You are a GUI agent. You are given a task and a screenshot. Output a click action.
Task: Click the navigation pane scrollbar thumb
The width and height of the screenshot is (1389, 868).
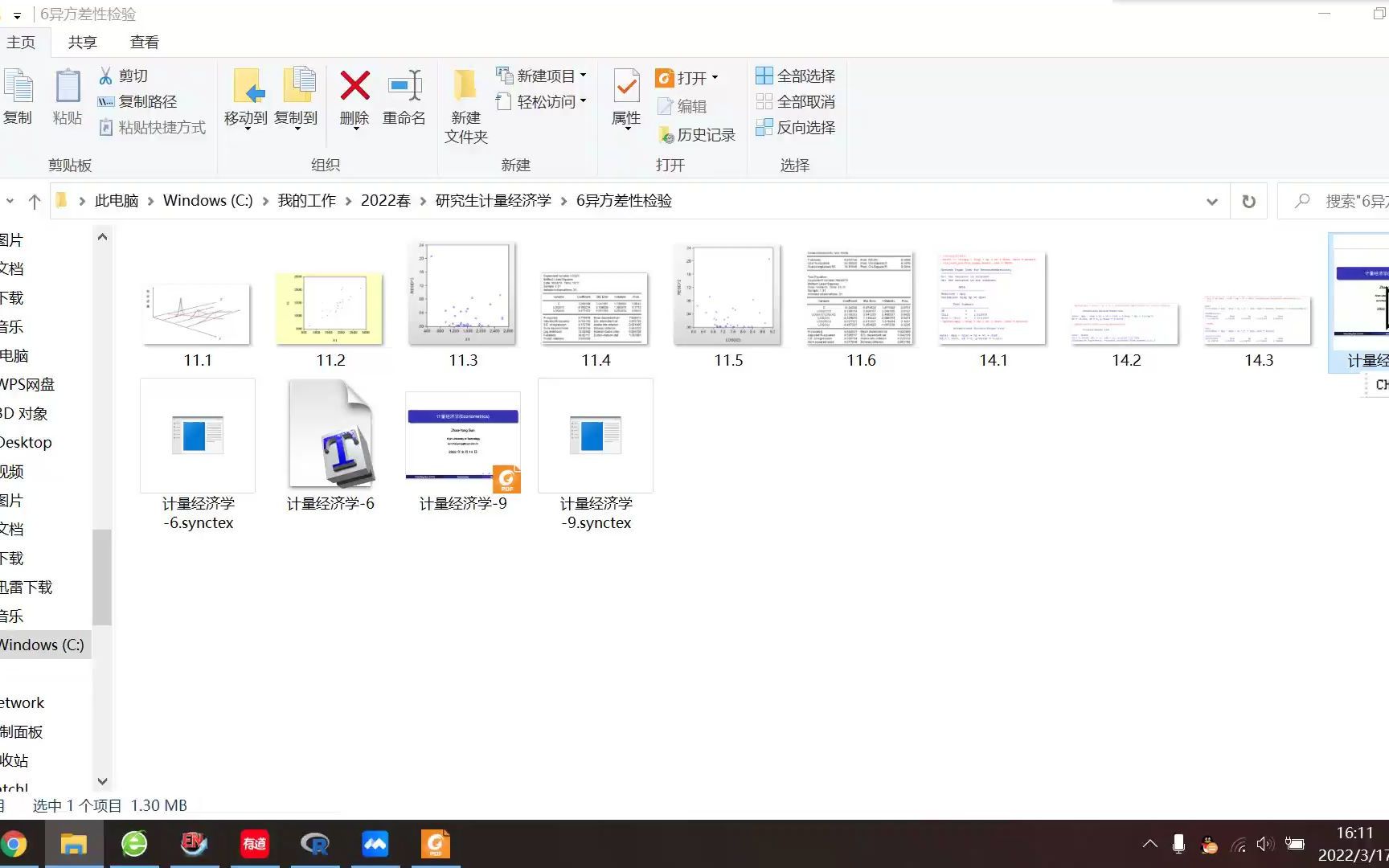click(x=102, y=577)
